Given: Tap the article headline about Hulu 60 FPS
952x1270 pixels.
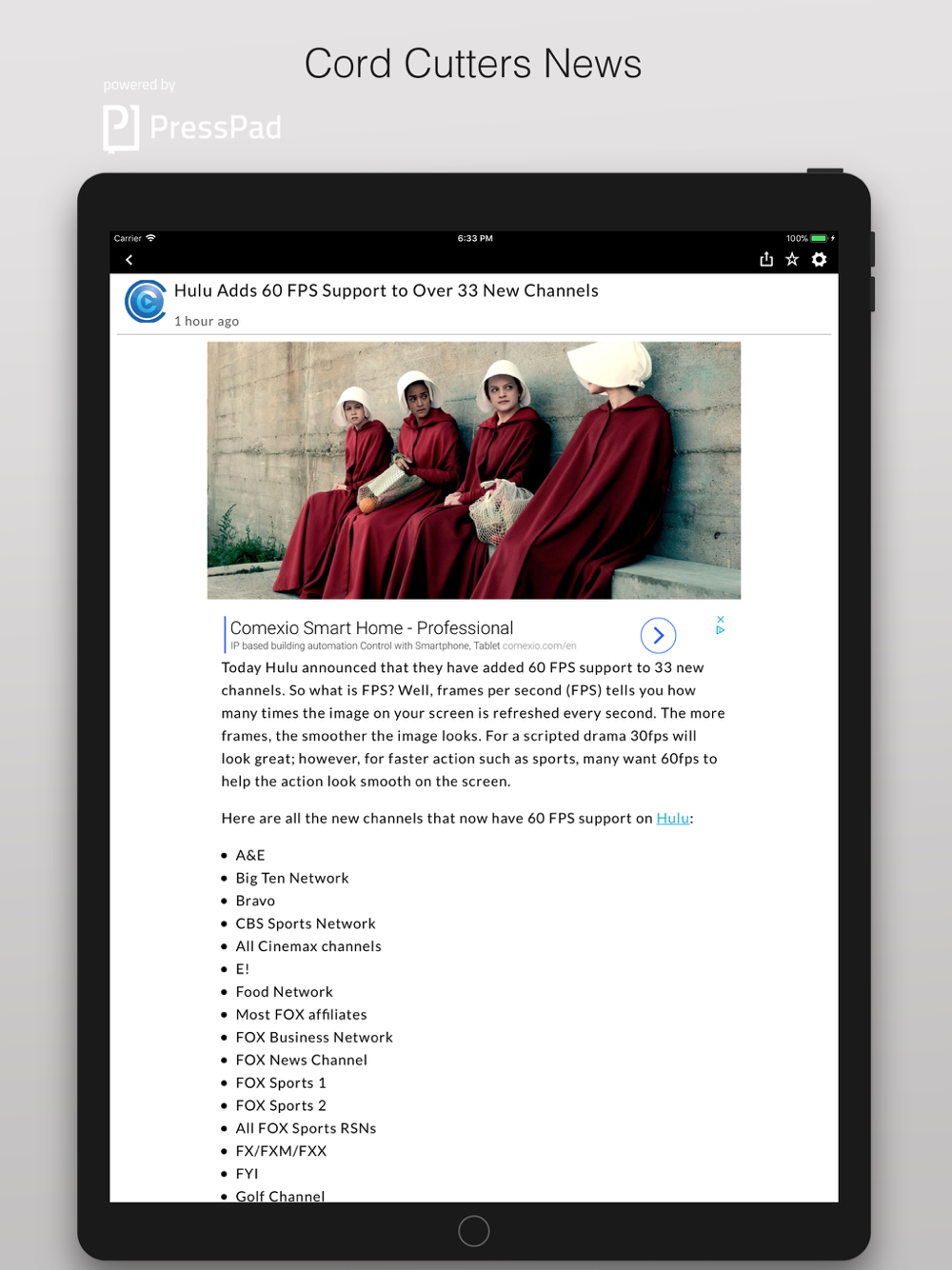Looking at the screenshot, I should click(x=387, y=290).
